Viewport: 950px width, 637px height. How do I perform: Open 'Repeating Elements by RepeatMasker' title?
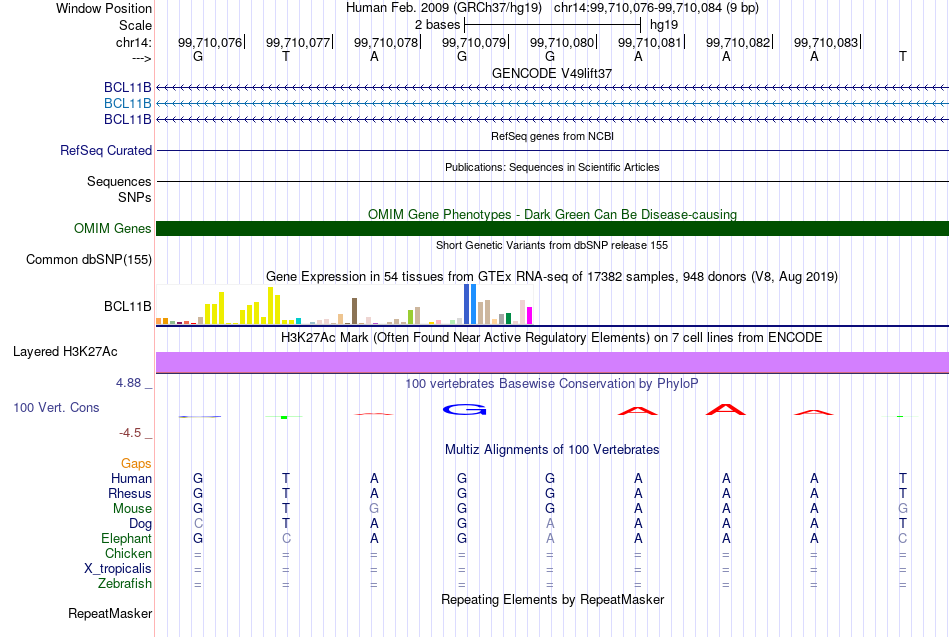point(552,599)
